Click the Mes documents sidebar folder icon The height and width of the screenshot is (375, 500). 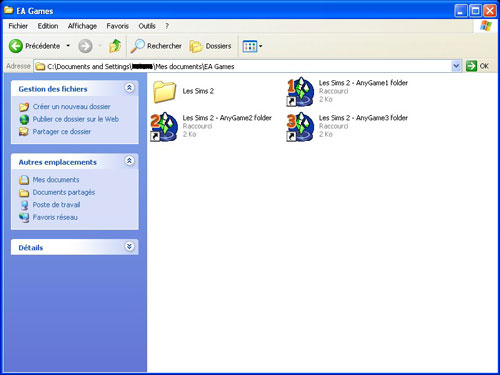[x=24, y=180]
